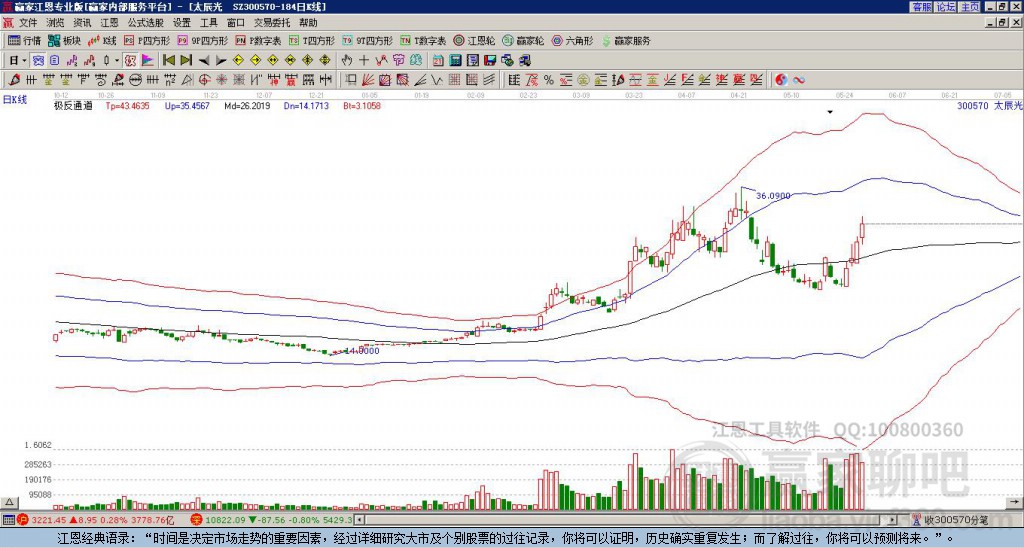The image size is (1024, 548).
Task: Open the 工具 menu
Action: pos(208,23)
